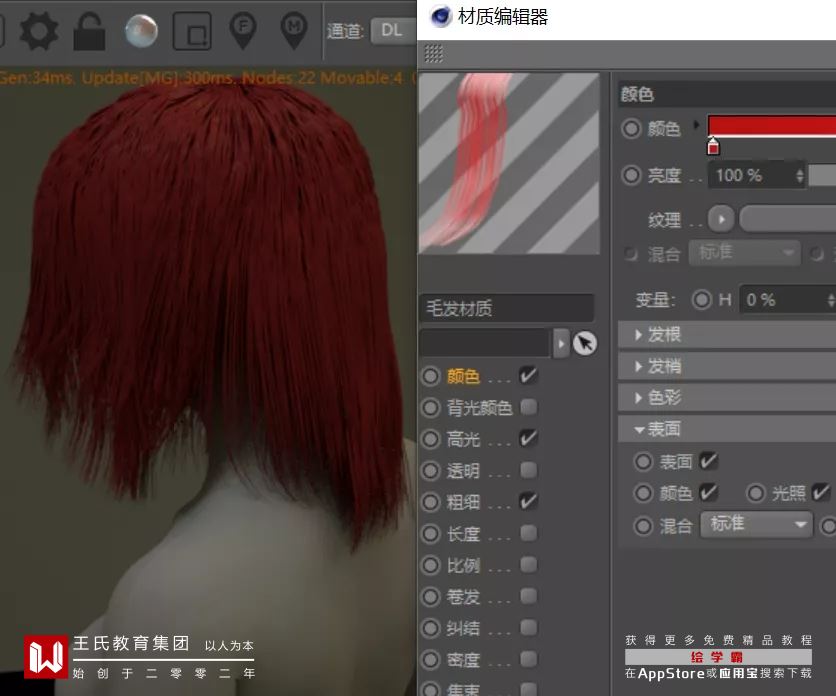Screen dimensions: 836x696
Task: Open the surface 混合 标准 dropdown
Action: click(x=757, y=525)
